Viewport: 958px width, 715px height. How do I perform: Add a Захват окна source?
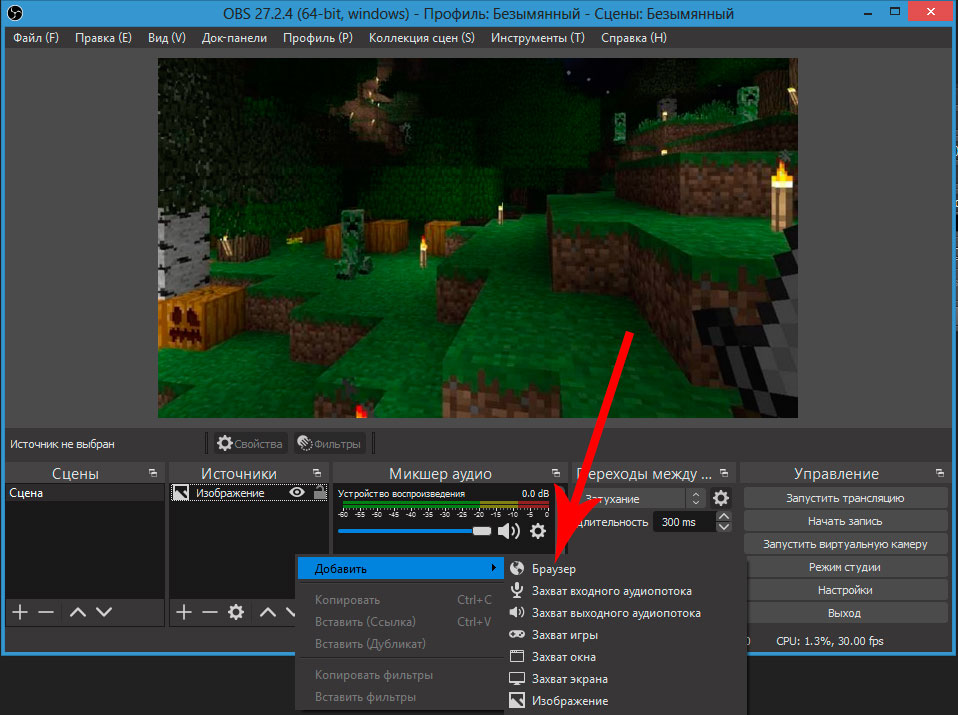coord(626,657)
